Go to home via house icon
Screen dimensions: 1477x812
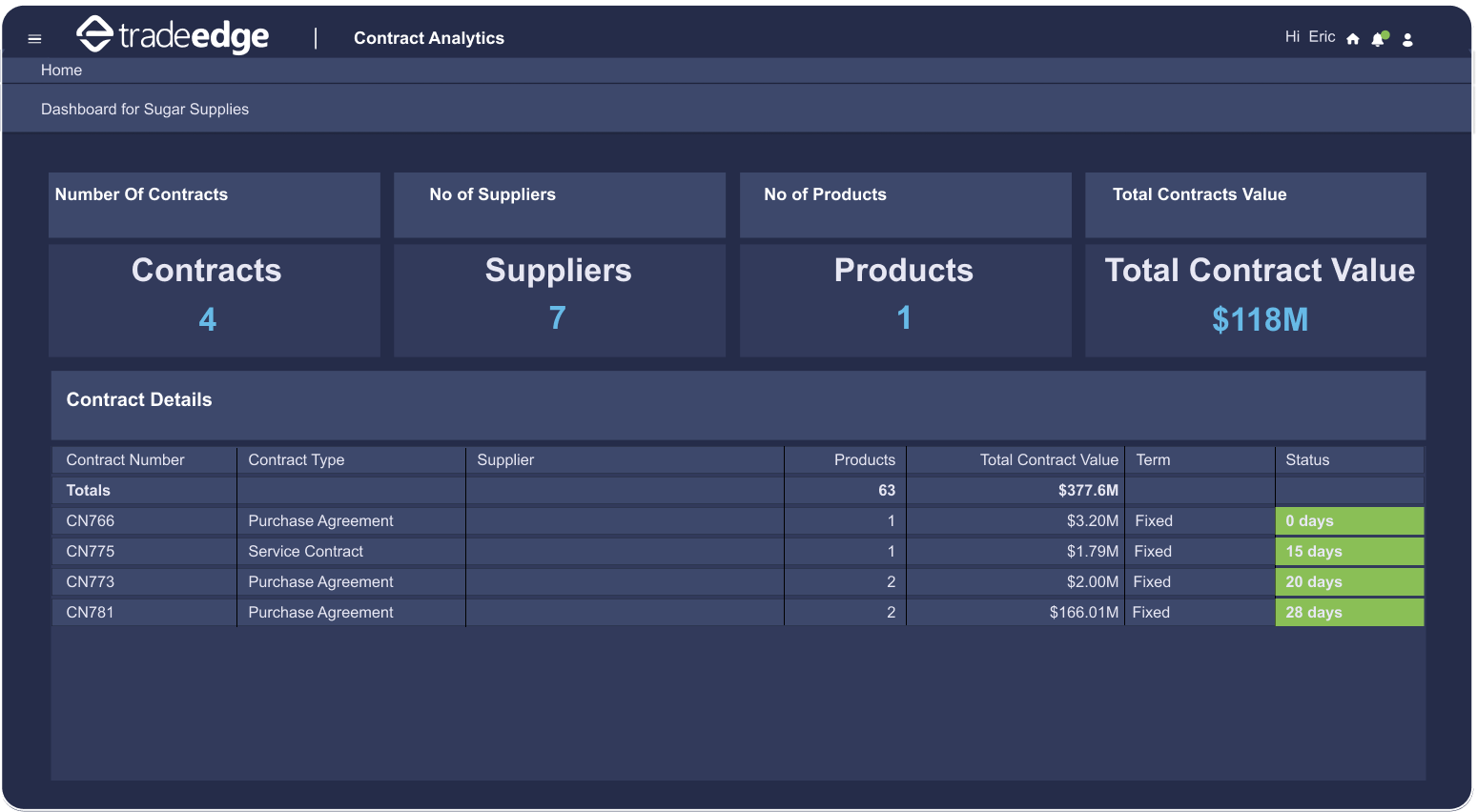1352,39
